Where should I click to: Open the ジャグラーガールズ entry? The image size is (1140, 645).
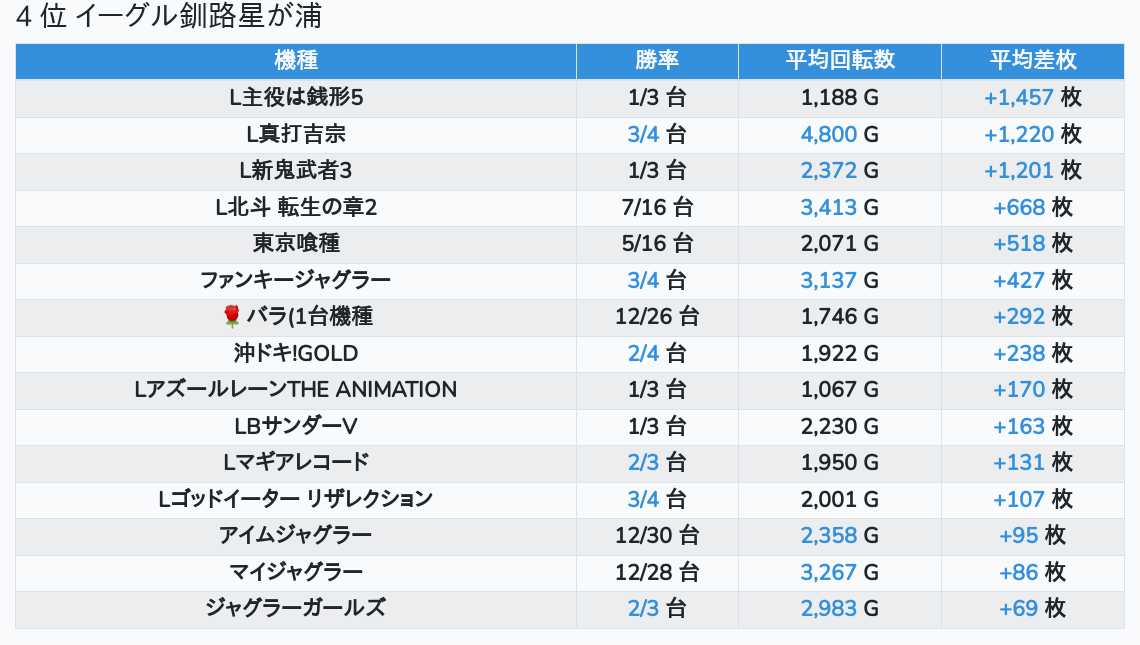click(295, 608)
